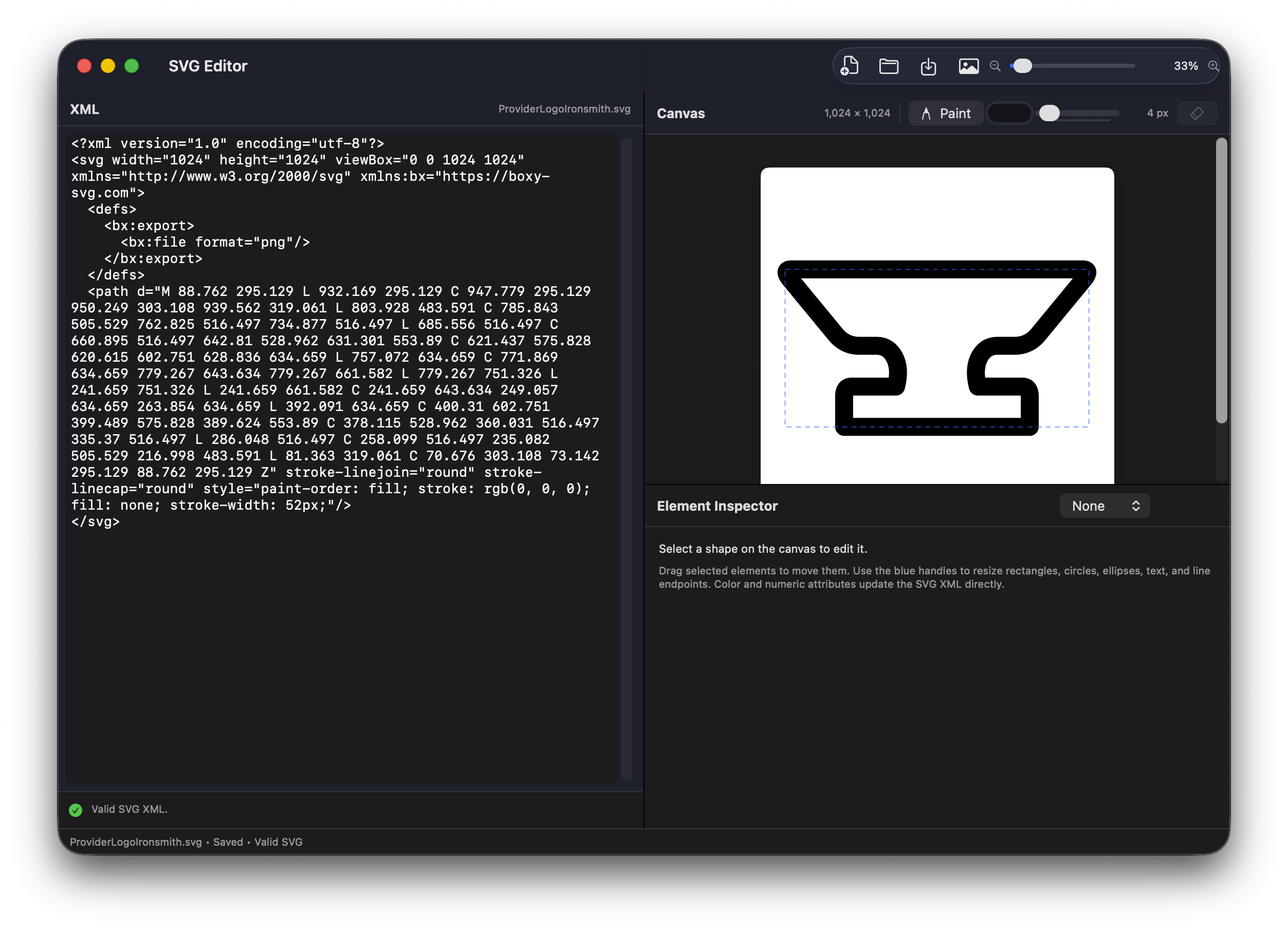Create a new SVG document

click(x=849, y=66)
